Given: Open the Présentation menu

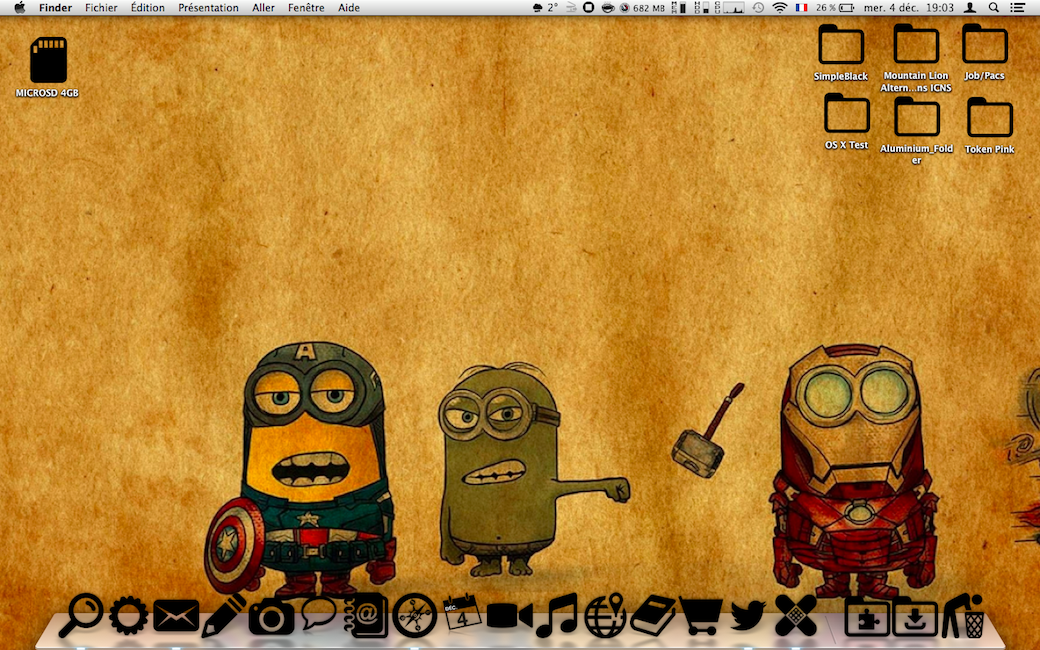Looking at the screenshot, I should 208,7.
